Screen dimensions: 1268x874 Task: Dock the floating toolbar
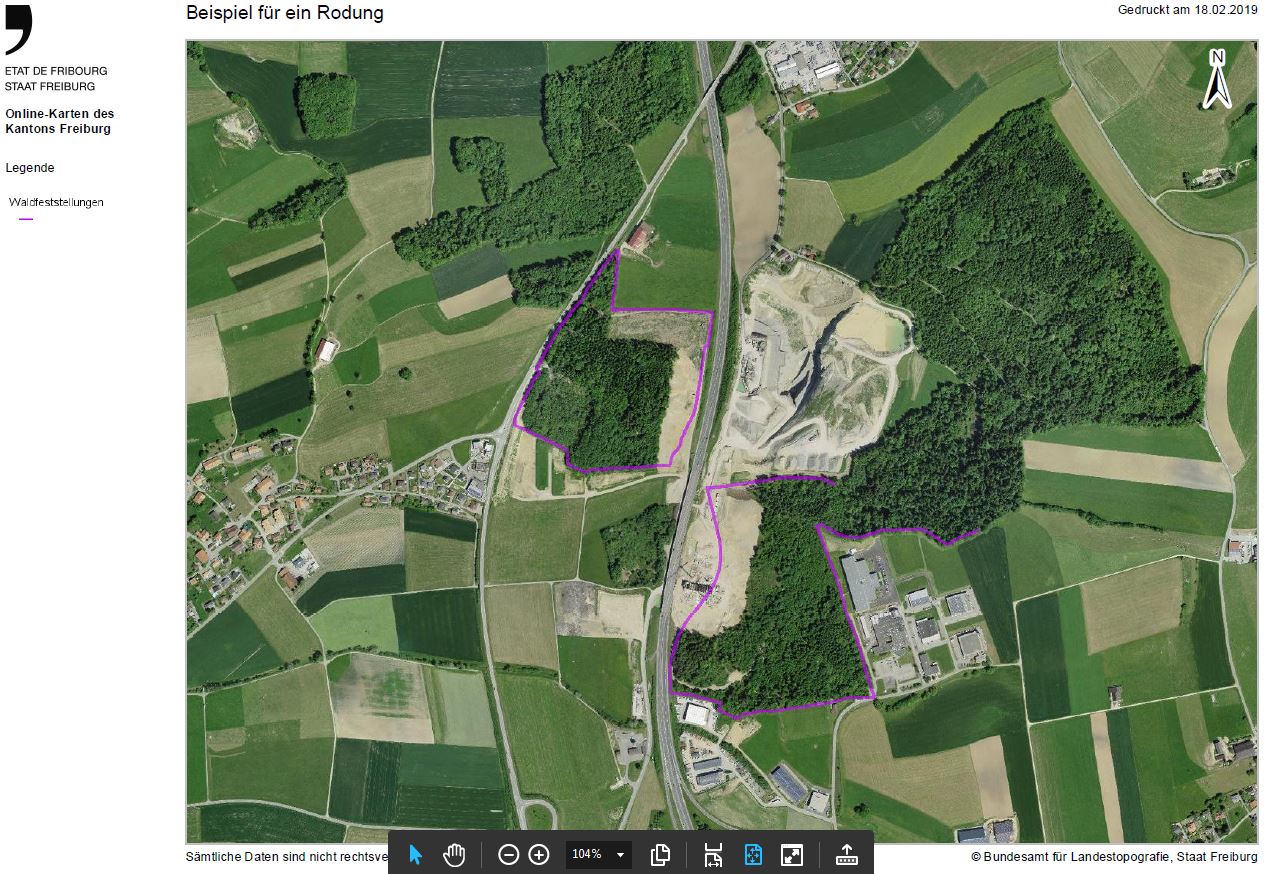pos(846,855)
